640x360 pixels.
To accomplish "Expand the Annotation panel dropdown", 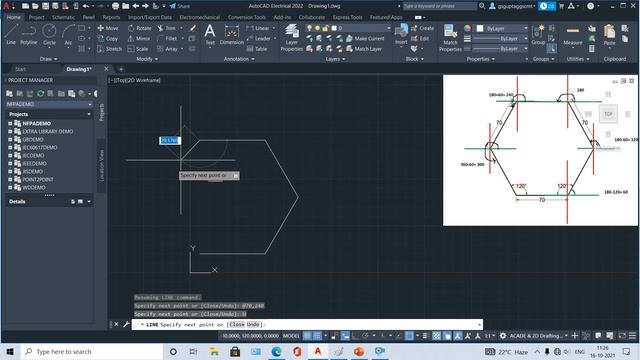I will click(x=239, y=59).
